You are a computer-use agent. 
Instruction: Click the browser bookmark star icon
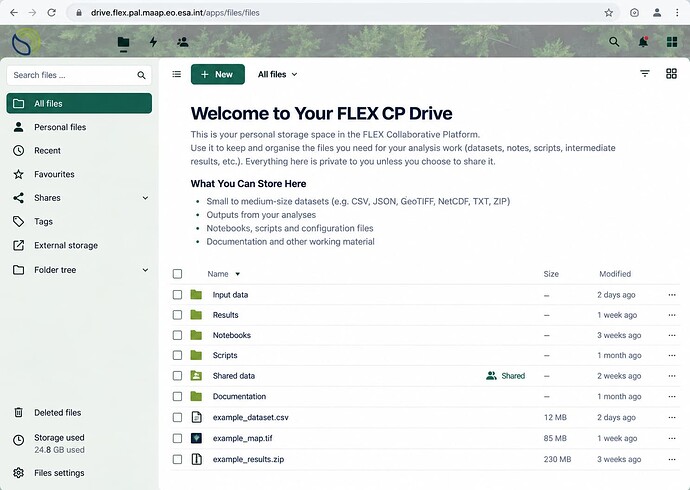click(609, 13)
